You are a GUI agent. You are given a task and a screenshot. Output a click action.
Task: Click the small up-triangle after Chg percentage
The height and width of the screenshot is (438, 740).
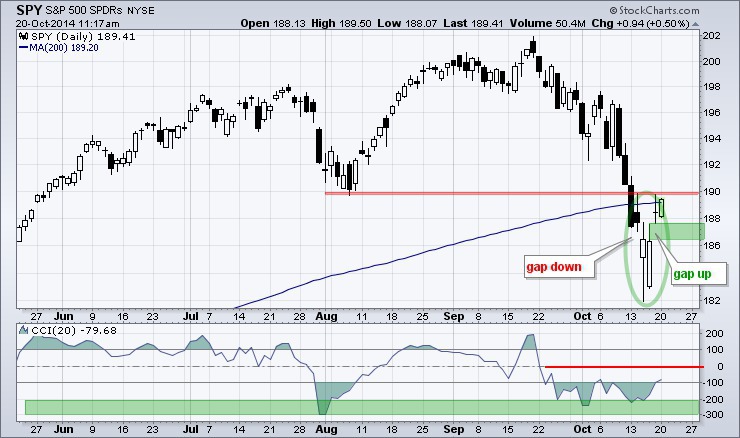pos(695,24)
